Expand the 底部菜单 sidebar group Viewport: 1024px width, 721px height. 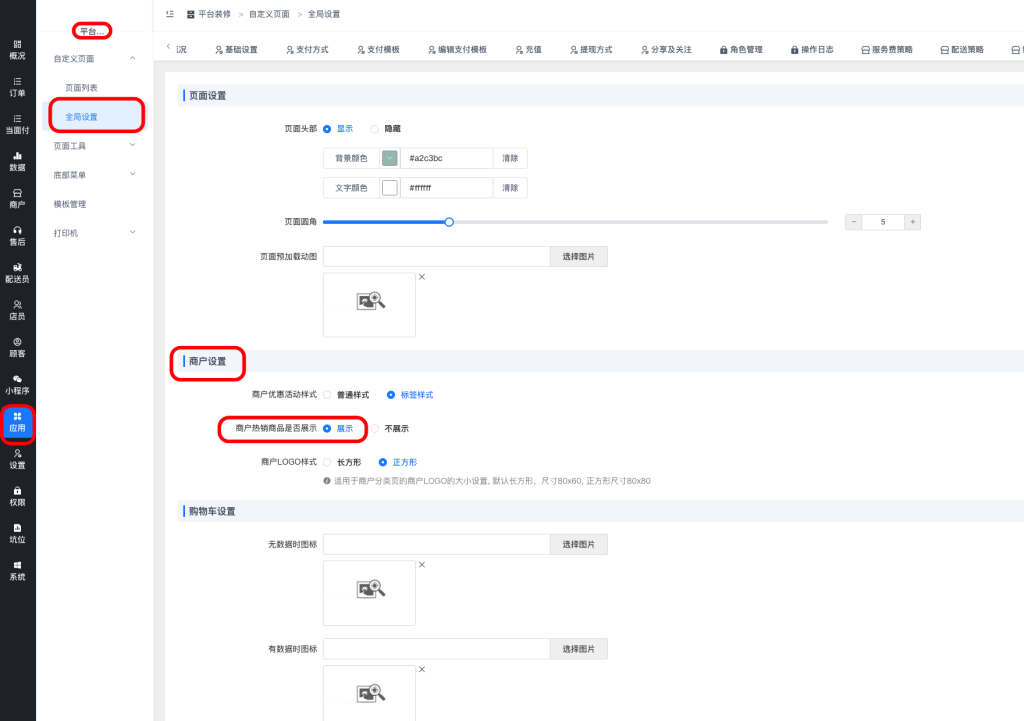tap(95, 175)
